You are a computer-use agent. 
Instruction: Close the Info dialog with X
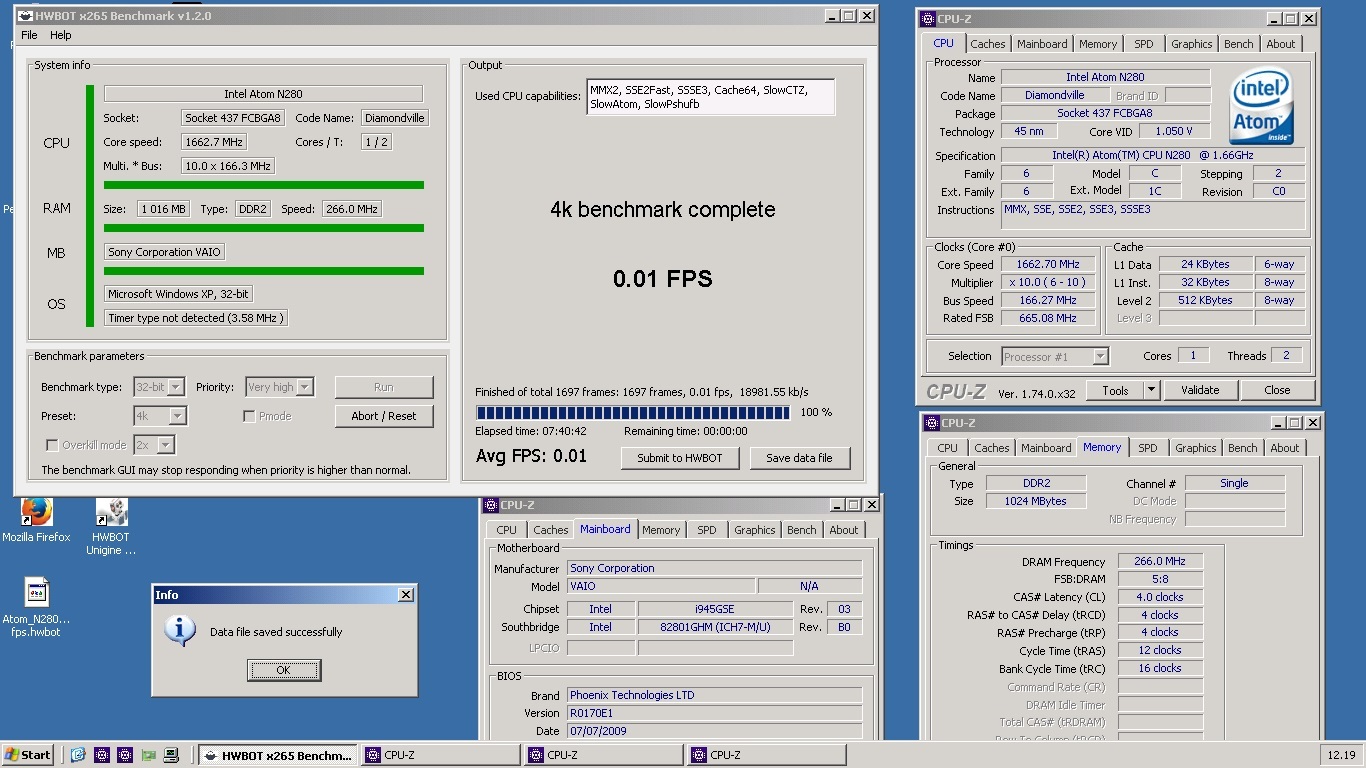point(405,595)
